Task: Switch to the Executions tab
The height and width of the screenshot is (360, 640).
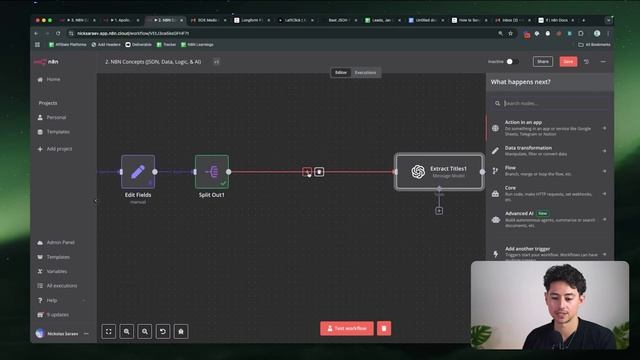Action: pos(365,73)
